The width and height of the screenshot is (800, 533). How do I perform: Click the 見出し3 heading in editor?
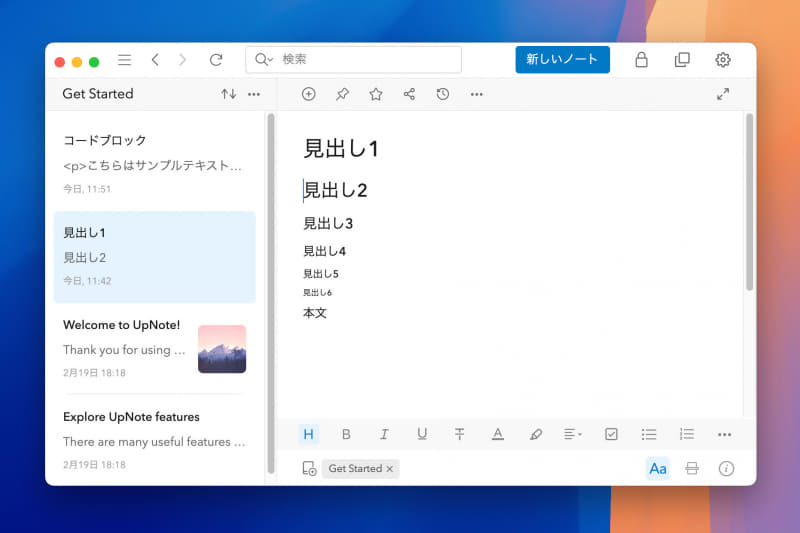[x=328, y=223]
